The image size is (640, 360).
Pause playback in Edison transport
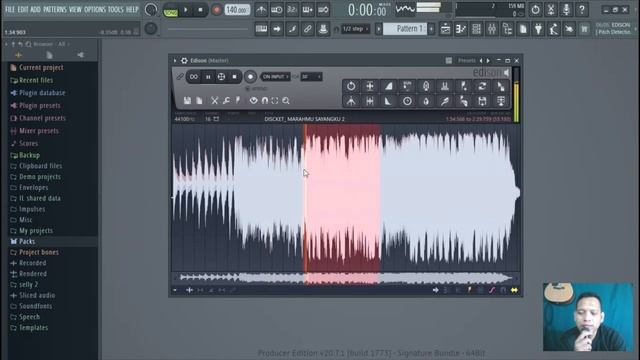[x=208, y=77]
